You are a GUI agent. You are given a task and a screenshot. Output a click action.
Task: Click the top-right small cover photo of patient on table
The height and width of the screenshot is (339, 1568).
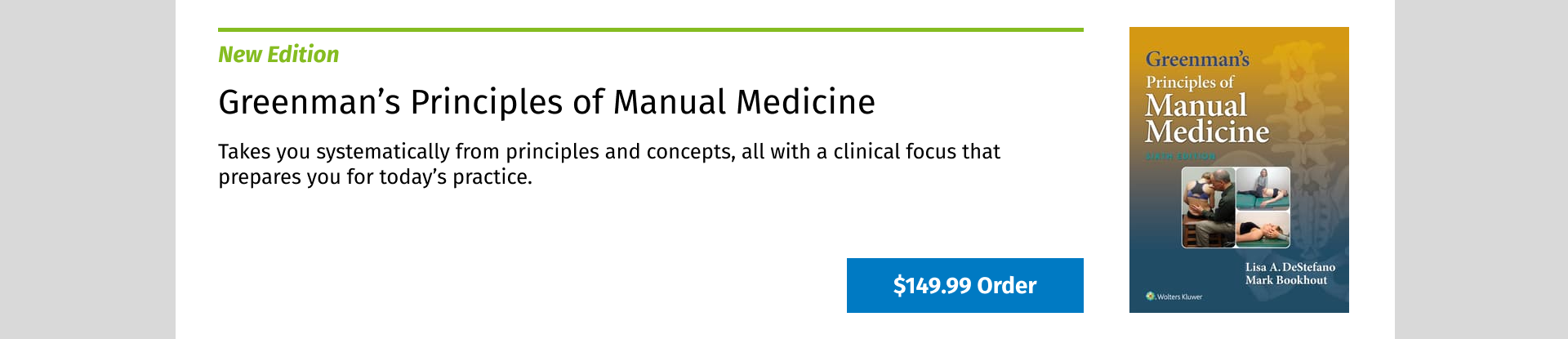(x=1263, y=188)
